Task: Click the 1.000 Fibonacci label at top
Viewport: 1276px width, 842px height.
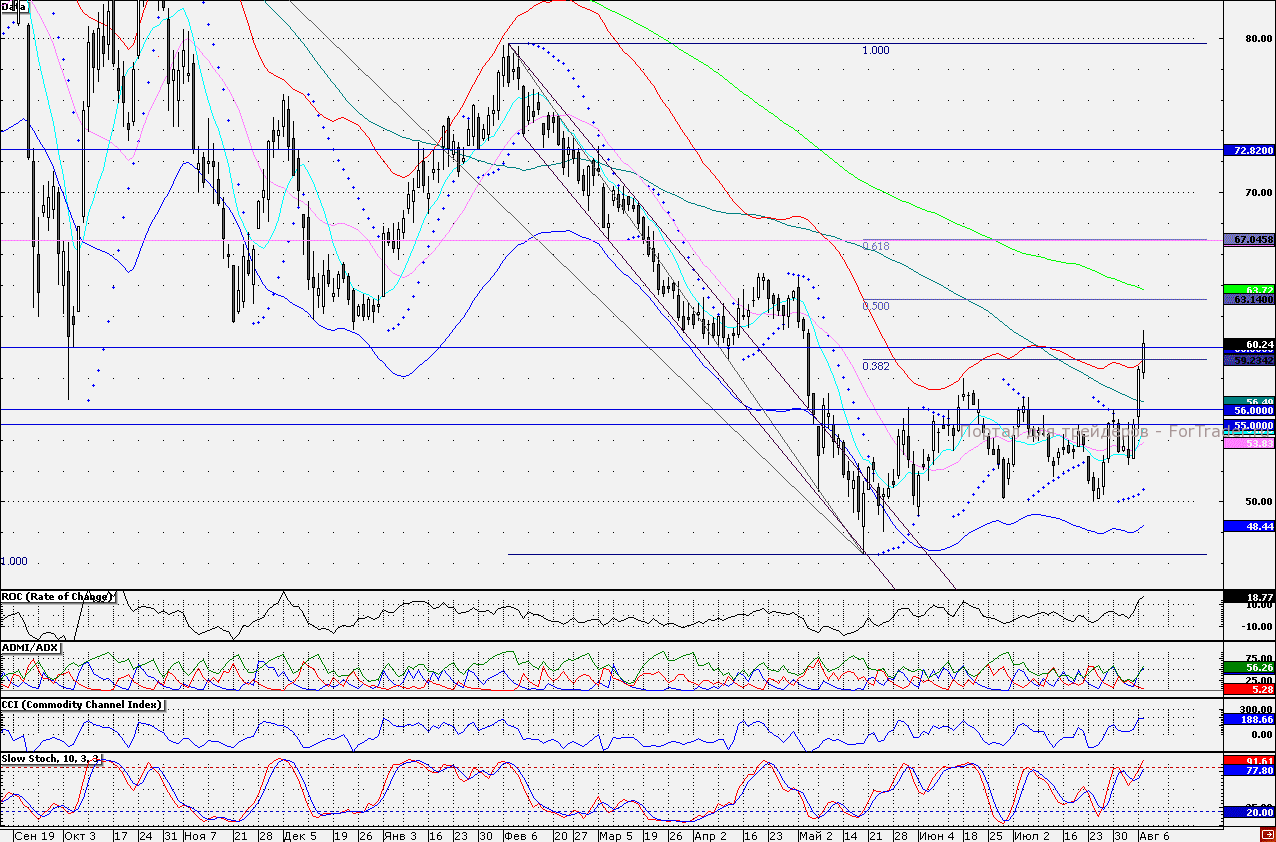Action: point(875,50)
